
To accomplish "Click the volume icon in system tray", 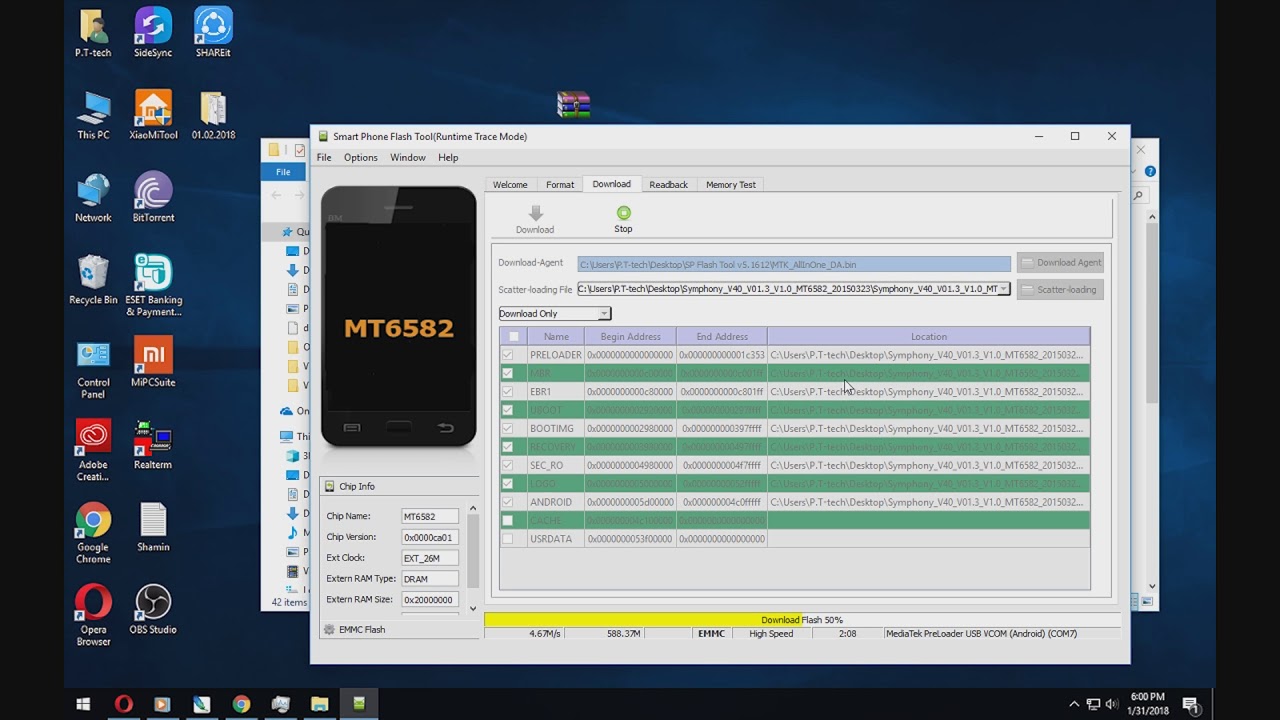I will tap(1112, 704).
